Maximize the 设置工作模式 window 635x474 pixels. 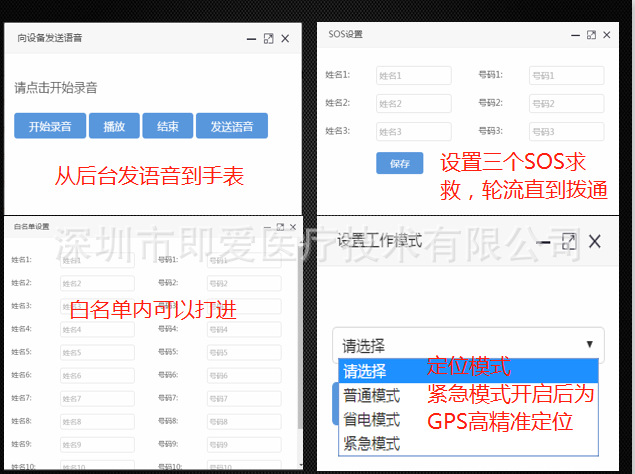(569, 242)
